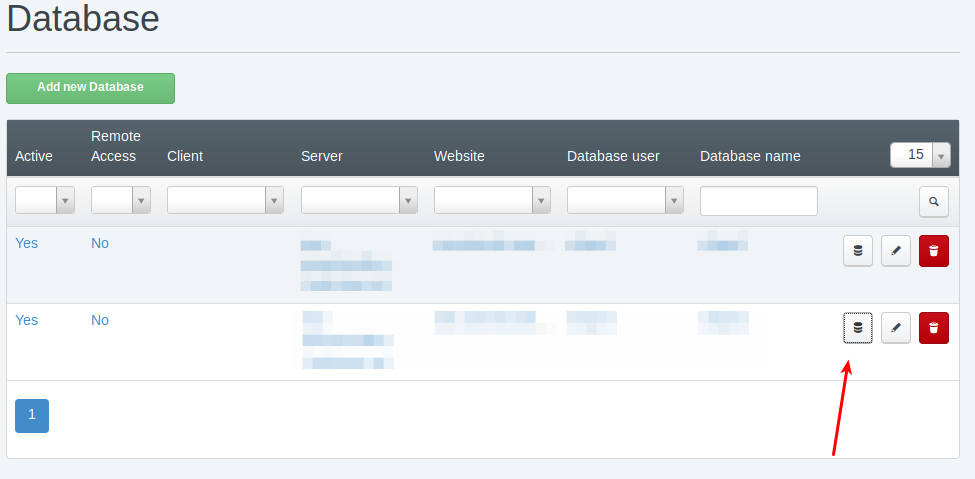Open the Server filter dropdown
Image resolution: width=975 pixels, height=479 pixels.
tap(359, 200)
